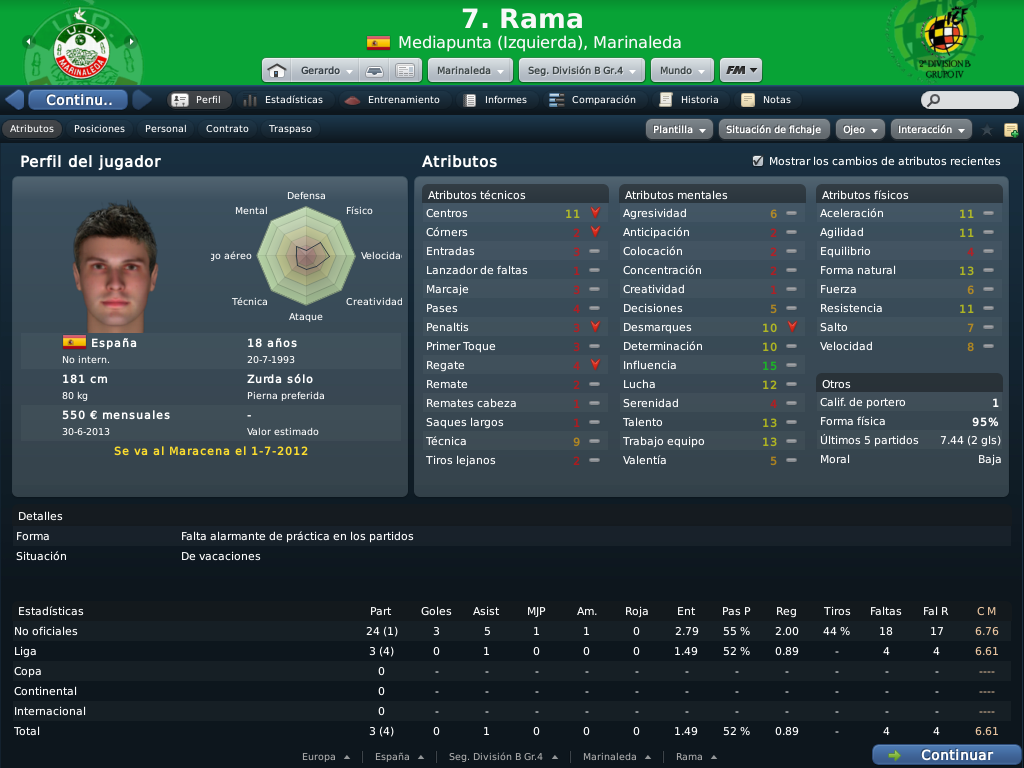Open the FM menu dropdown
Screen dimensions: 1024x768
(x=741, y=71)
